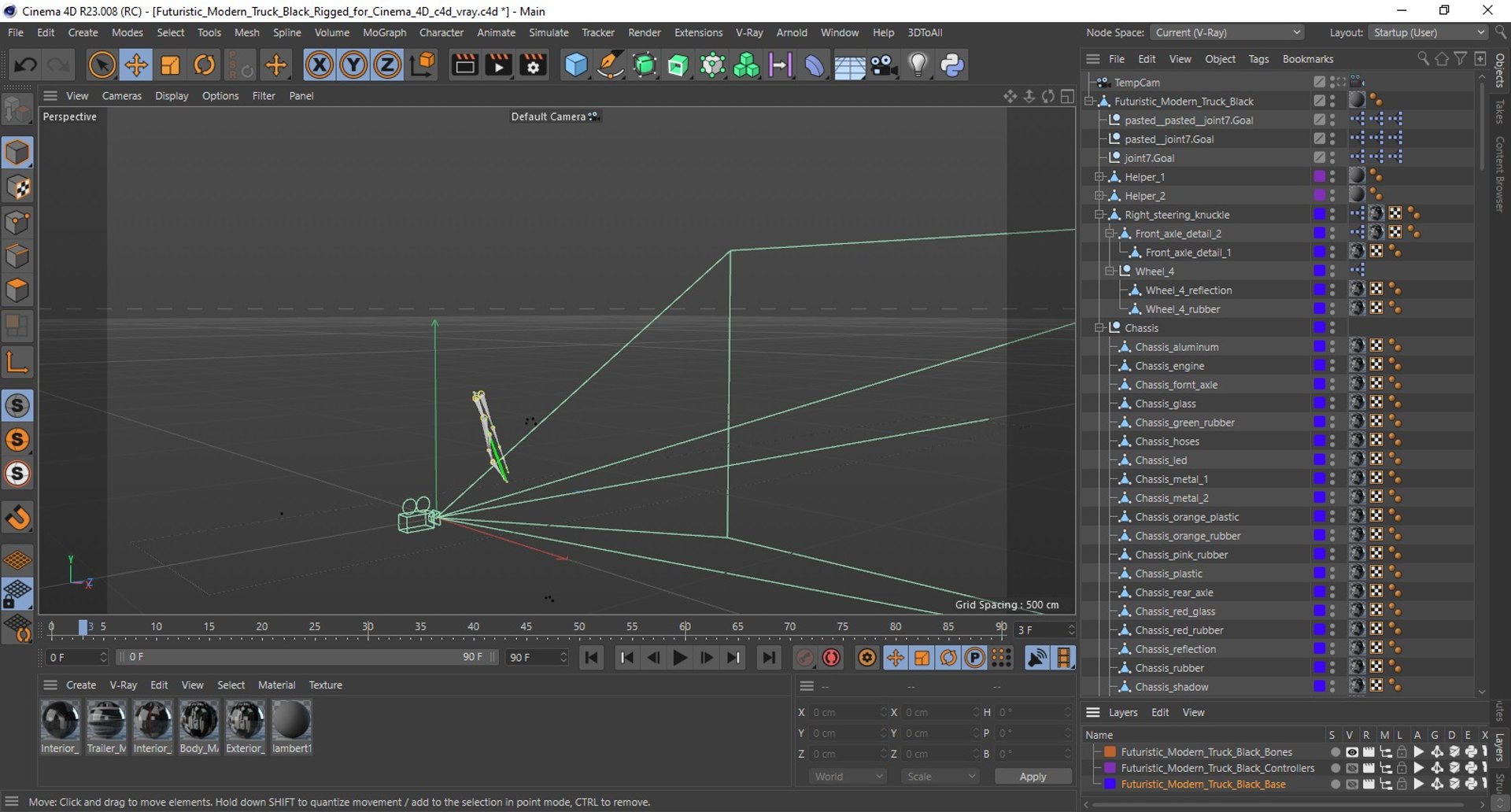This screenshot has height=812, width=1511.
Task: Switch to Model mode in left palette
Action: (x=17, y=153)
